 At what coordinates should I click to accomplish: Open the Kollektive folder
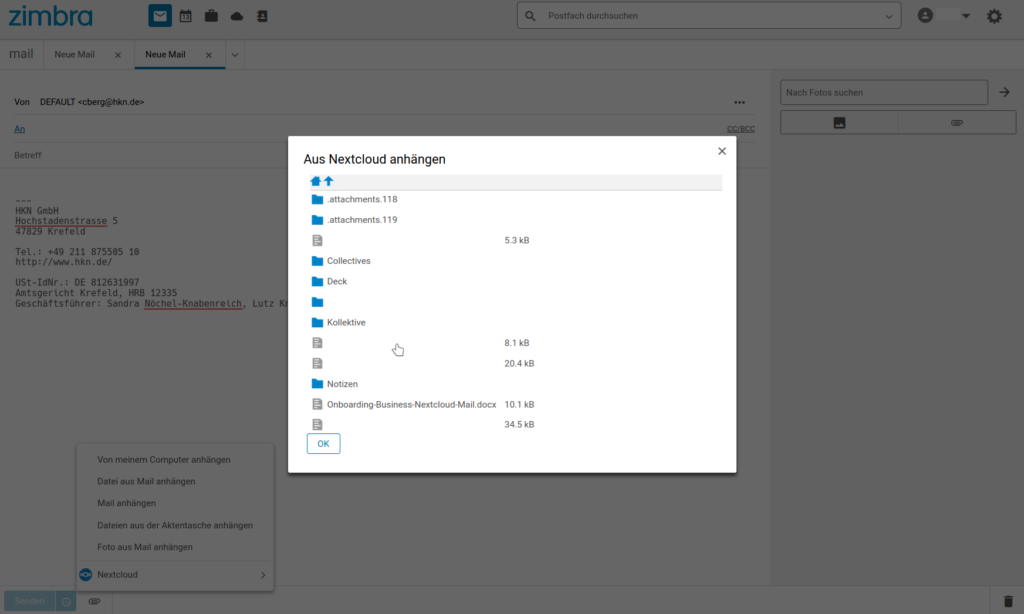pos(346,323)
